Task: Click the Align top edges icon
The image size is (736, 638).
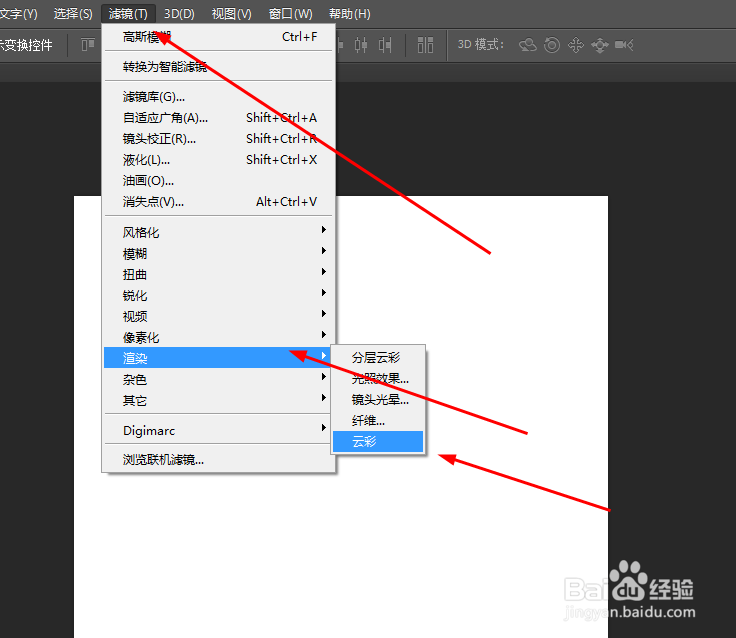Action: point(88,45)
